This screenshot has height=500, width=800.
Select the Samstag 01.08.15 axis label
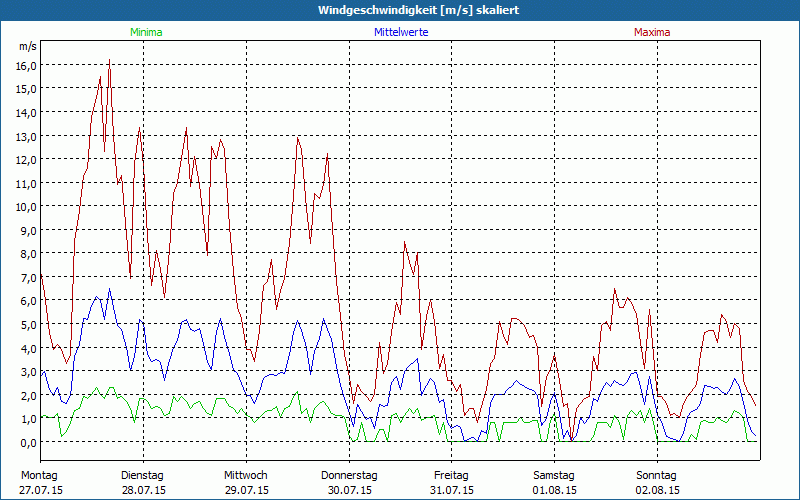click(554, 483)
